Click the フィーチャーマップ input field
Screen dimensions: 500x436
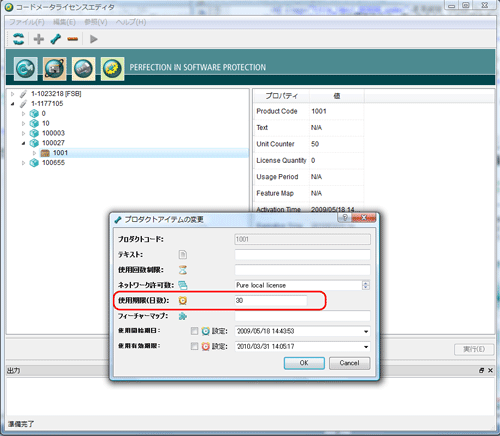click(302, 316)
